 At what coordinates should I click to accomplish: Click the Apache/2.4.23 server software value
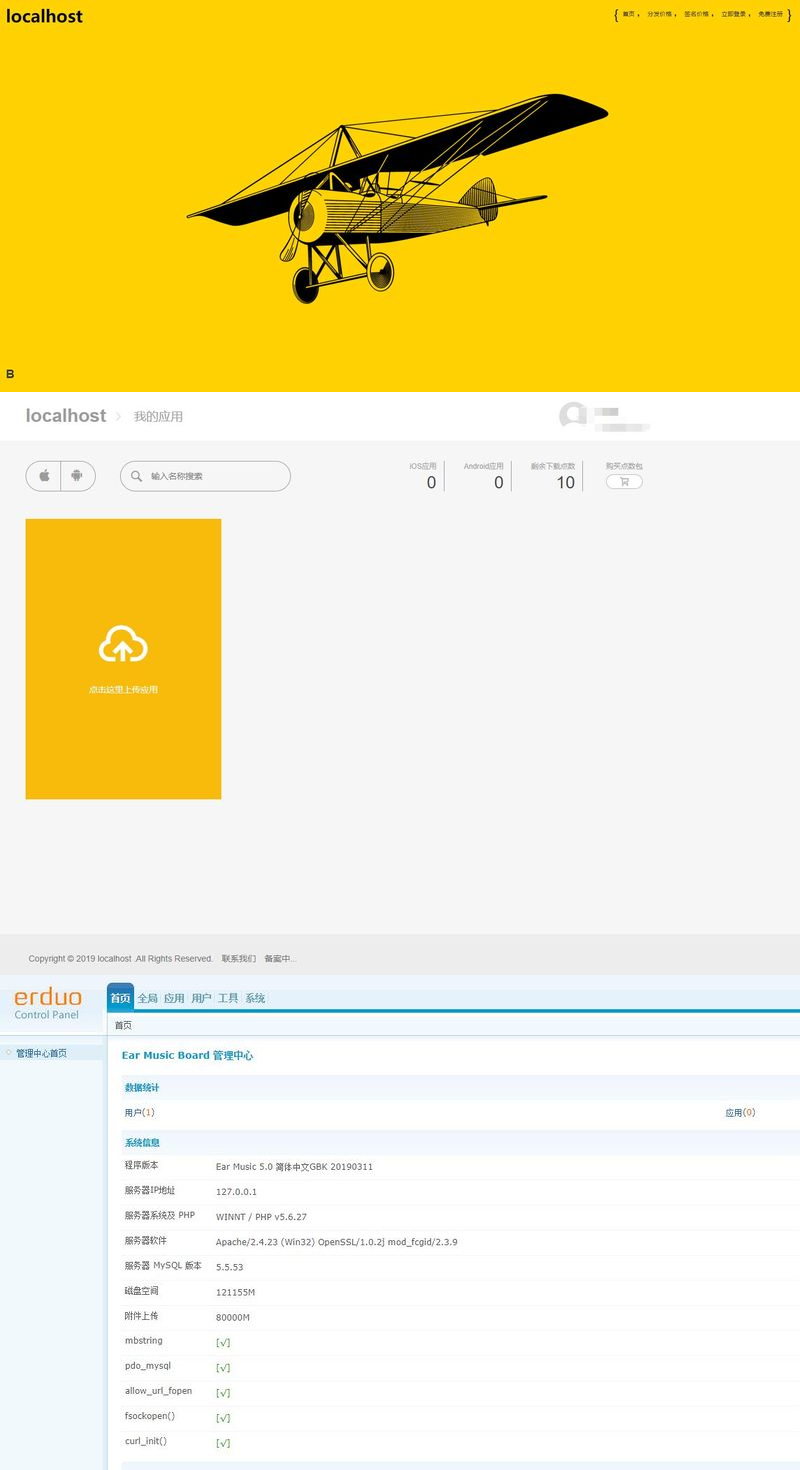click(x=337, y=1241)
